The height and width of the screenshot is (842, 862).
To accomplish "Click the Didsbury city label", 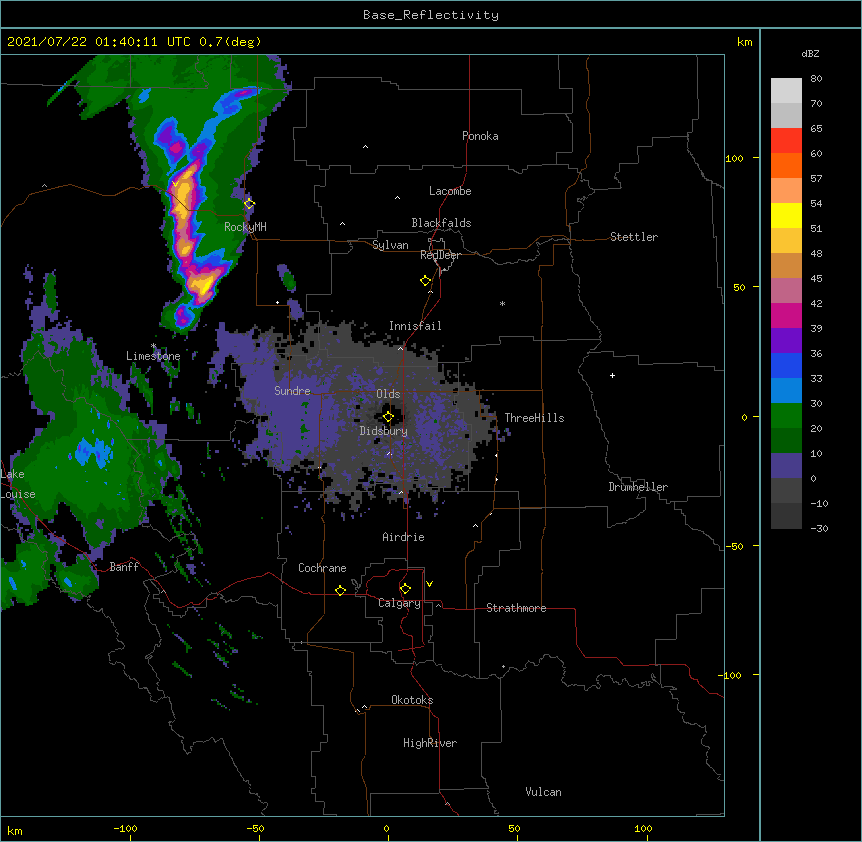I will click(x=384, y=431).
